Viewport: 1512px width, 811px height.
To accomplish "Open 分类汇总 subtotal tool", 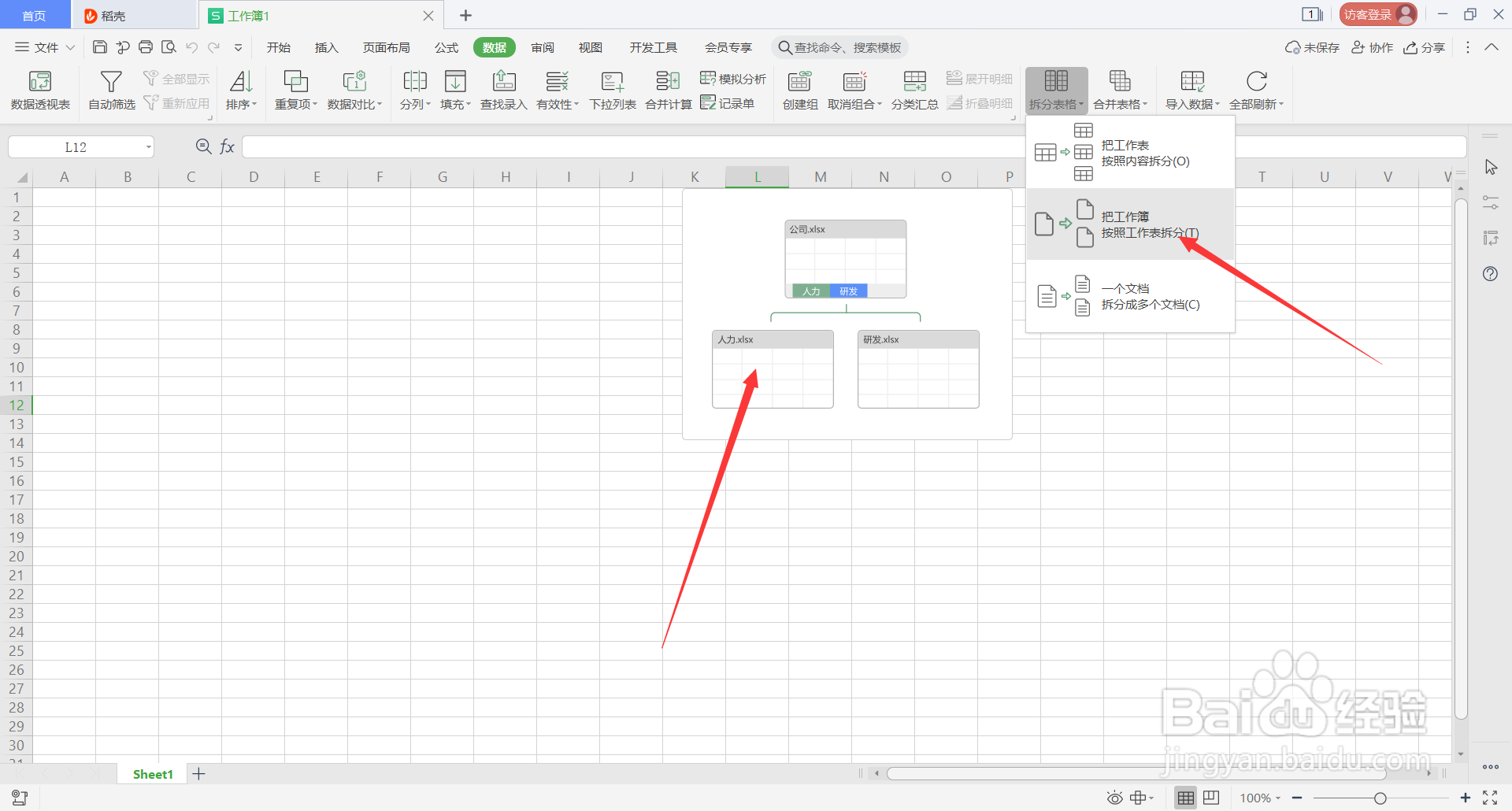I will tap(914, 91).
